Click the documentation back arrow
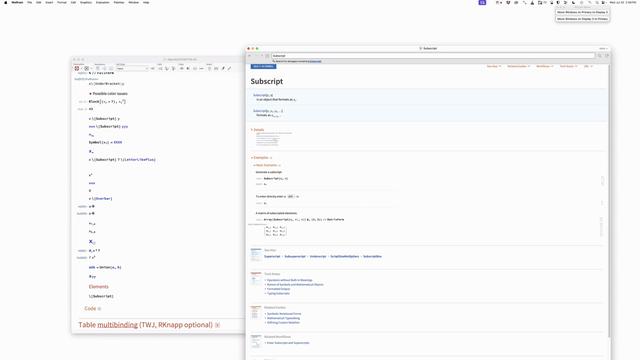The image size is (640, 360). click(x=250, y=56)
